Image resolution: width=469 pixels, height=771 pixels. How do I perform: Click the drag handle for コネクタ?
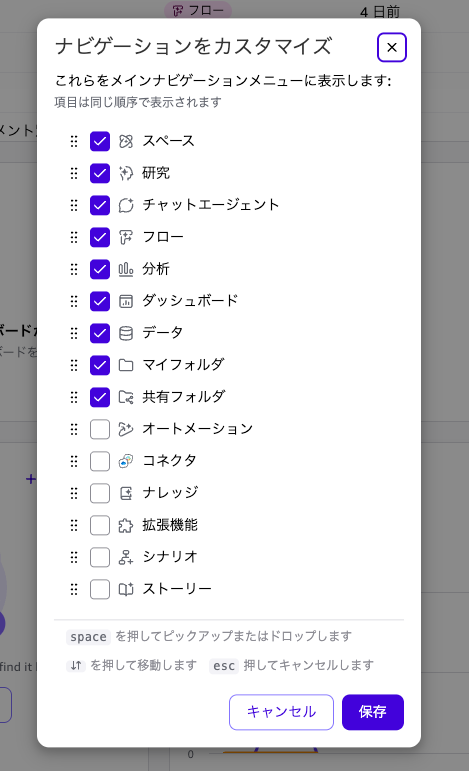[74, 461]
